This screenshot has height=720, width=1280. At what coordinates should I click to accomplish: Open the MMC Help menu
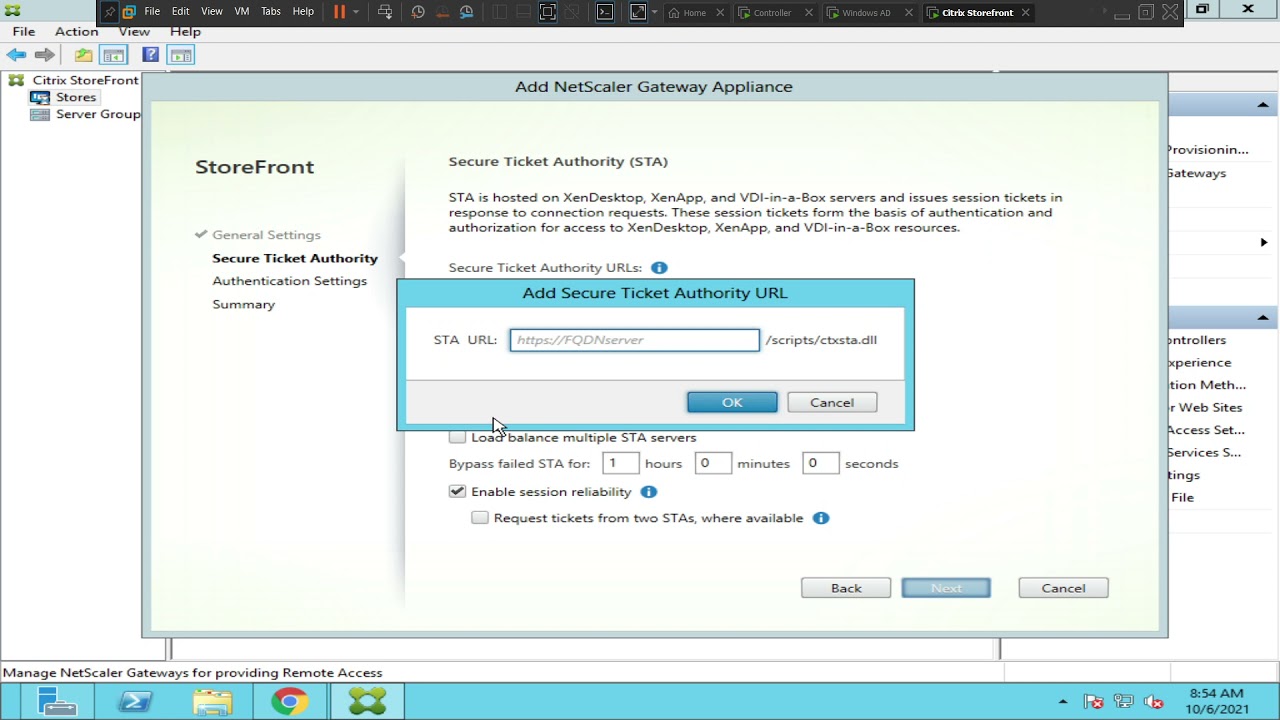coord(185,31)
